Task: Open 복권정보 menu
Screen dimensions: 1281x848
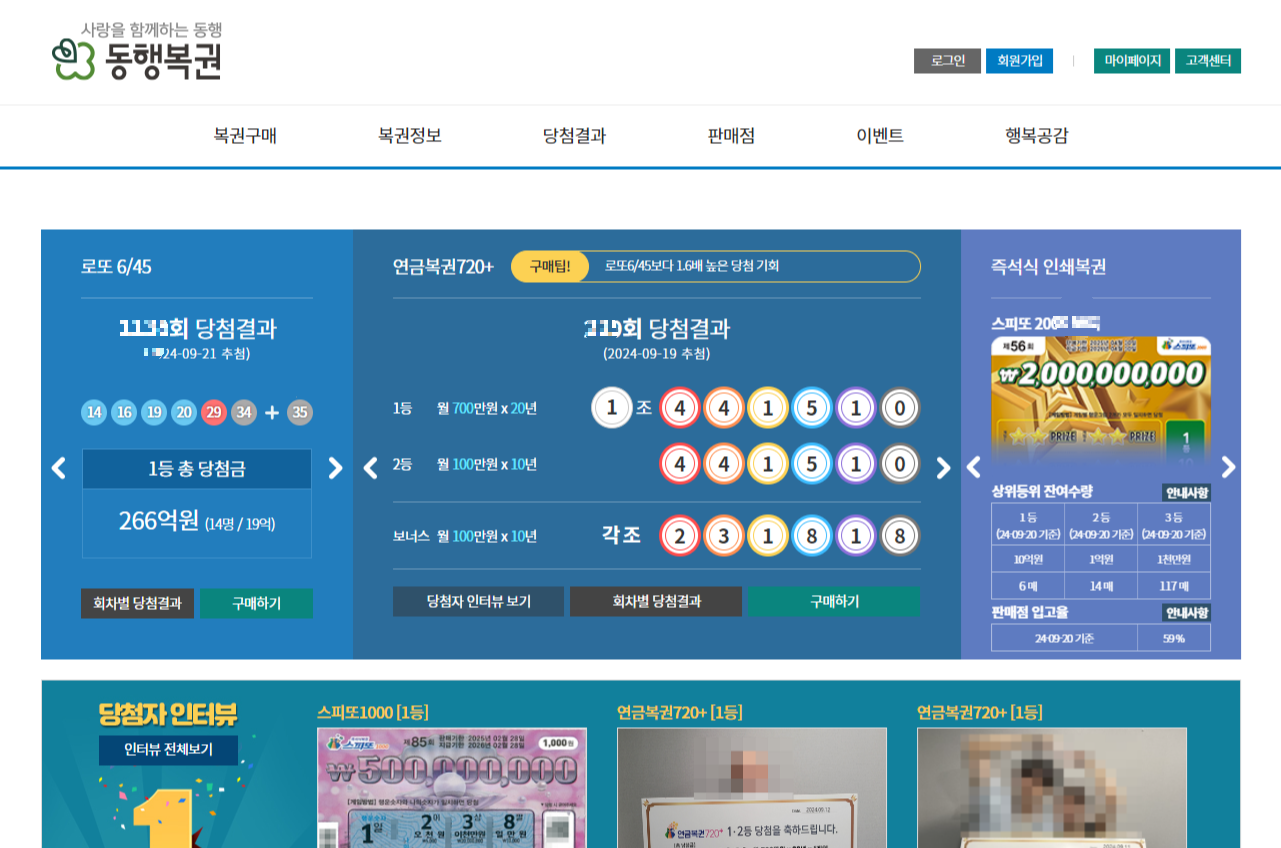Action: pyautogui.click(x=410, y=136)
